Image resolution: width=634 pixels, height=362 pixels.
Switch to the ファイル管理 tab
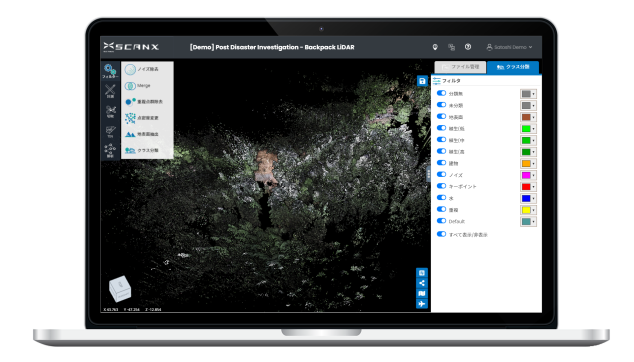tap(460, 67)
